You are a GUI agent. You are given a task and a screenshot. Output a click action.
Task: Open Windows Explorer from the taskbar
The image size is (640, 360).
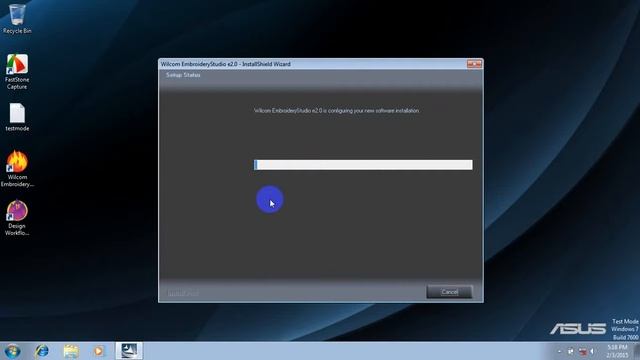click(71, 351)
